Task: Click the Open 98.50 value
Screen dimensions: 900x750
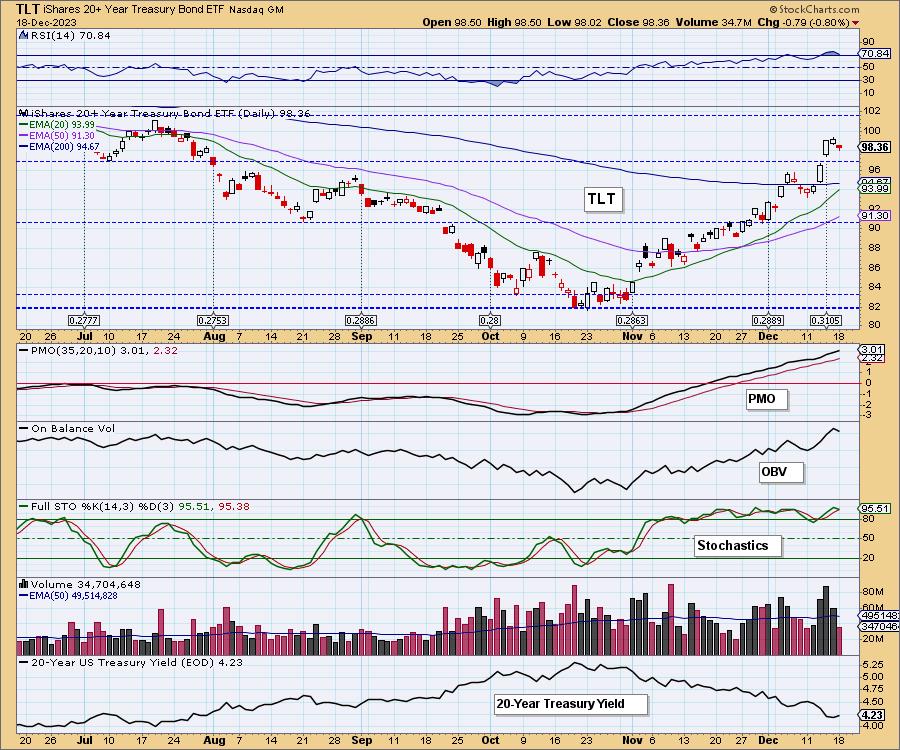Action: click(453, 22)
